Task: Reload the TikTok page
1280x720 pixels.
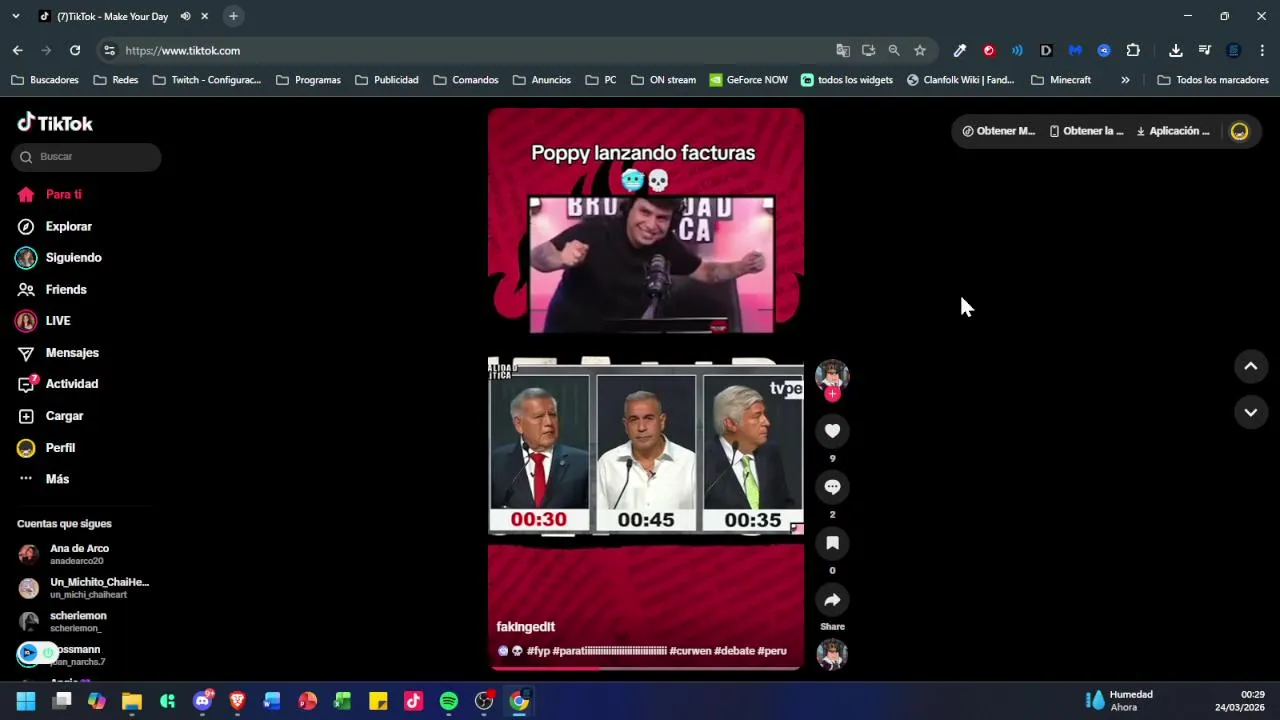Action: pyautogui.click(x=75, y=50)
